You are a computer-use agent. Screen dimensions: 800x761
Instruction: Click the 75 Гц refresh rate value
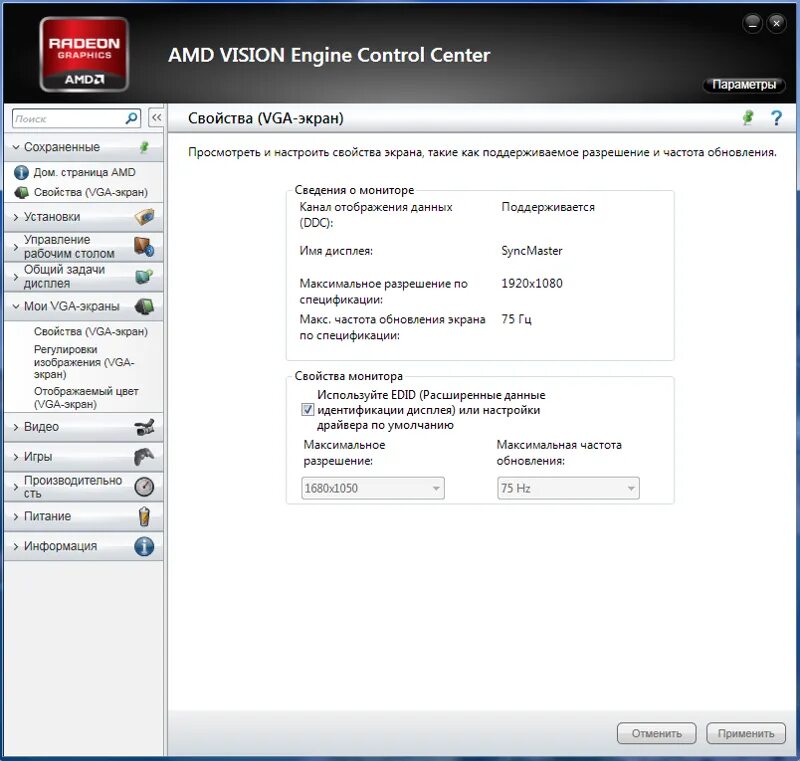point(516,319)
